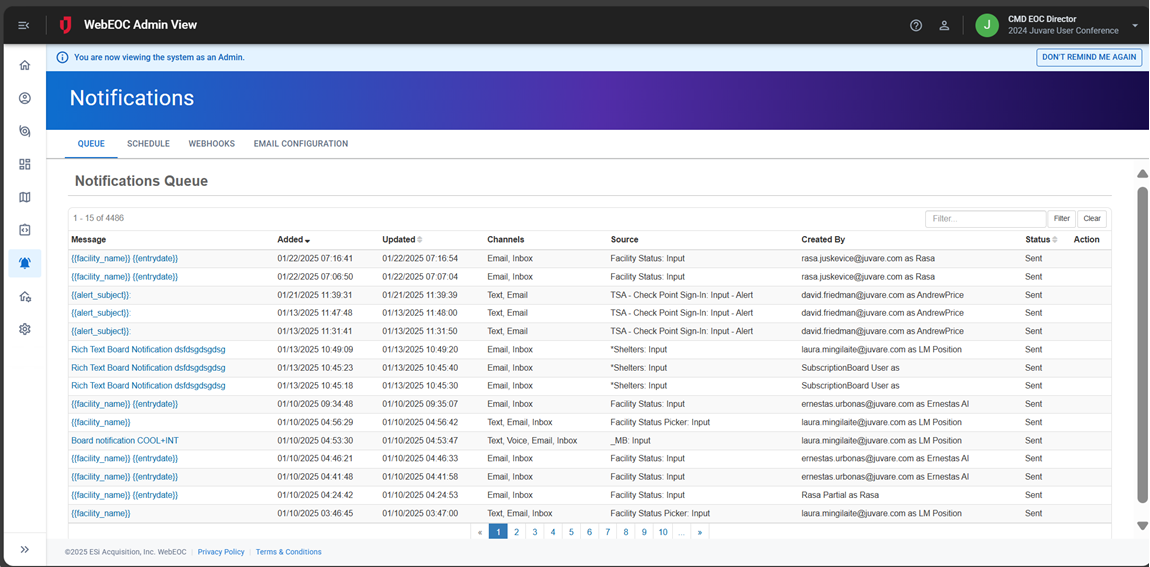Click the person profile icon in header

[944, 25]
